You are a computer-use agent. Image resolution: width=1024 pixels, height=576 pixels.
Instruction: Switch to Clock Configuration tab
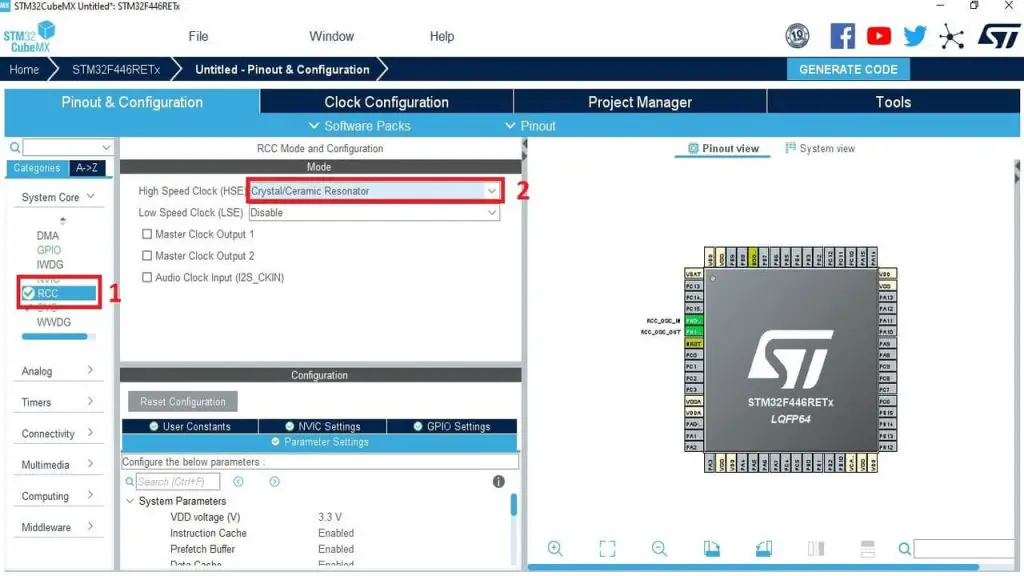click(387, 102)
